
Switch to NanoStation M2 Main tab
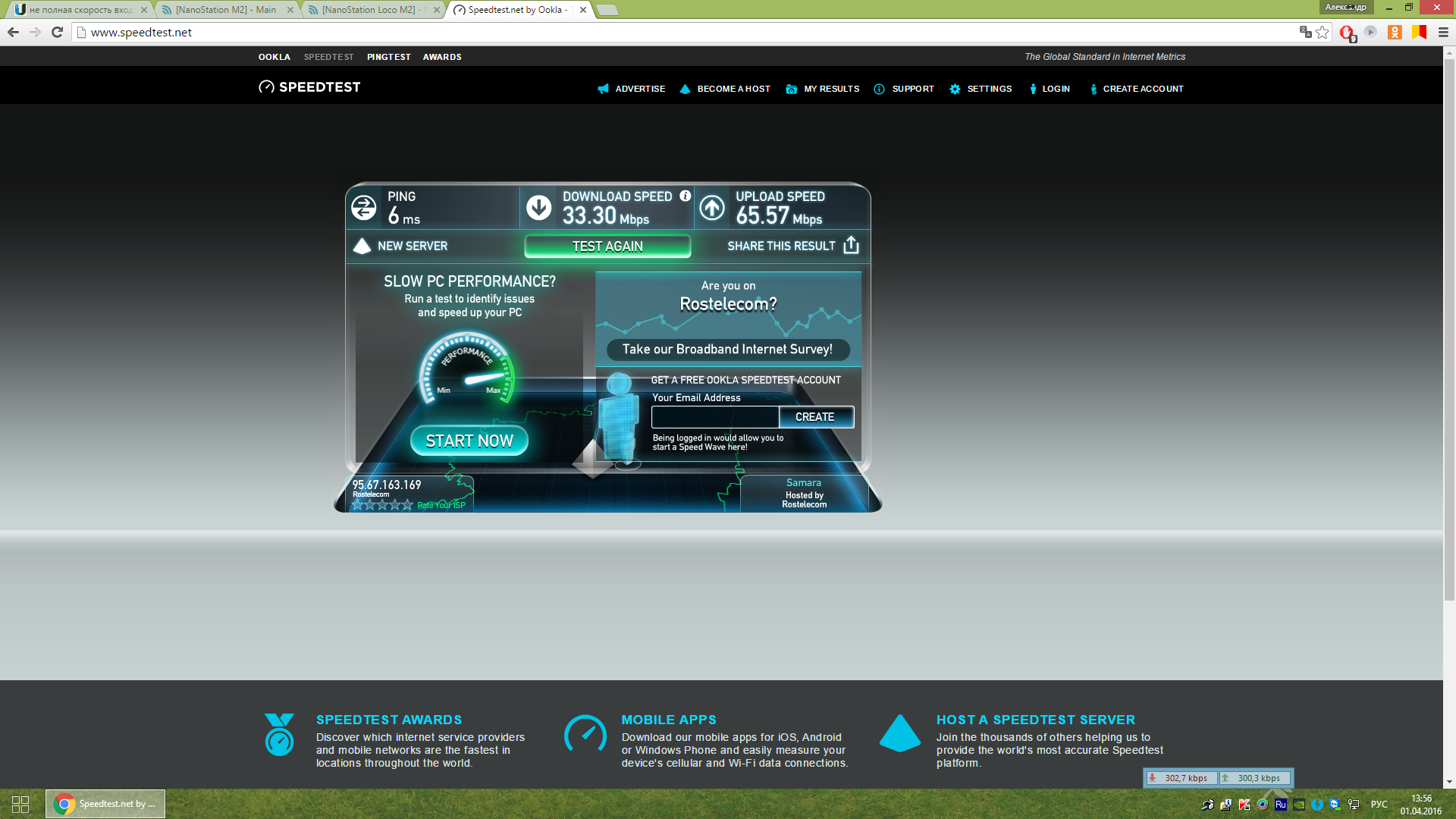click(x=226, y=10)
